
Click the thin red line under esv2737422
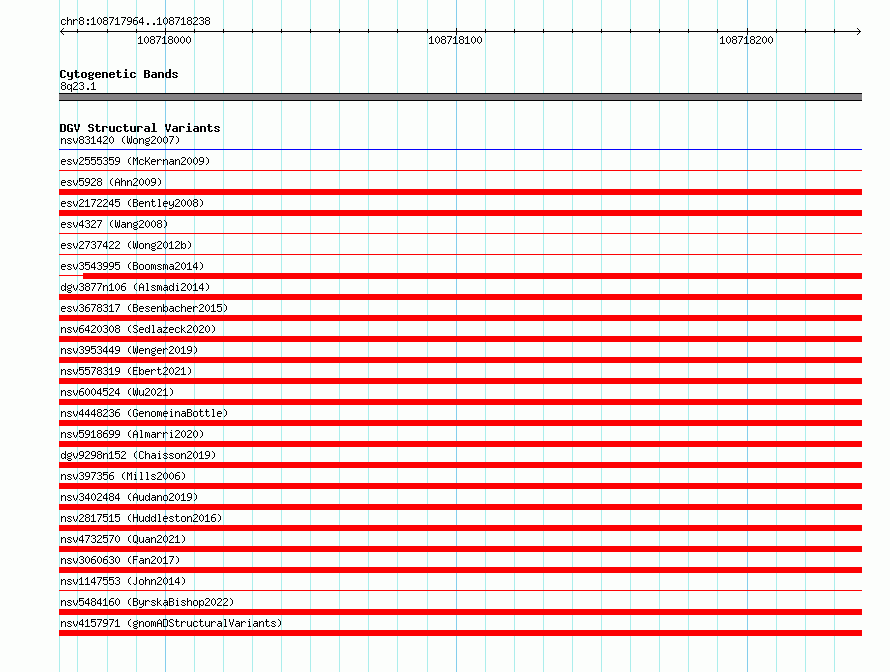460,254
